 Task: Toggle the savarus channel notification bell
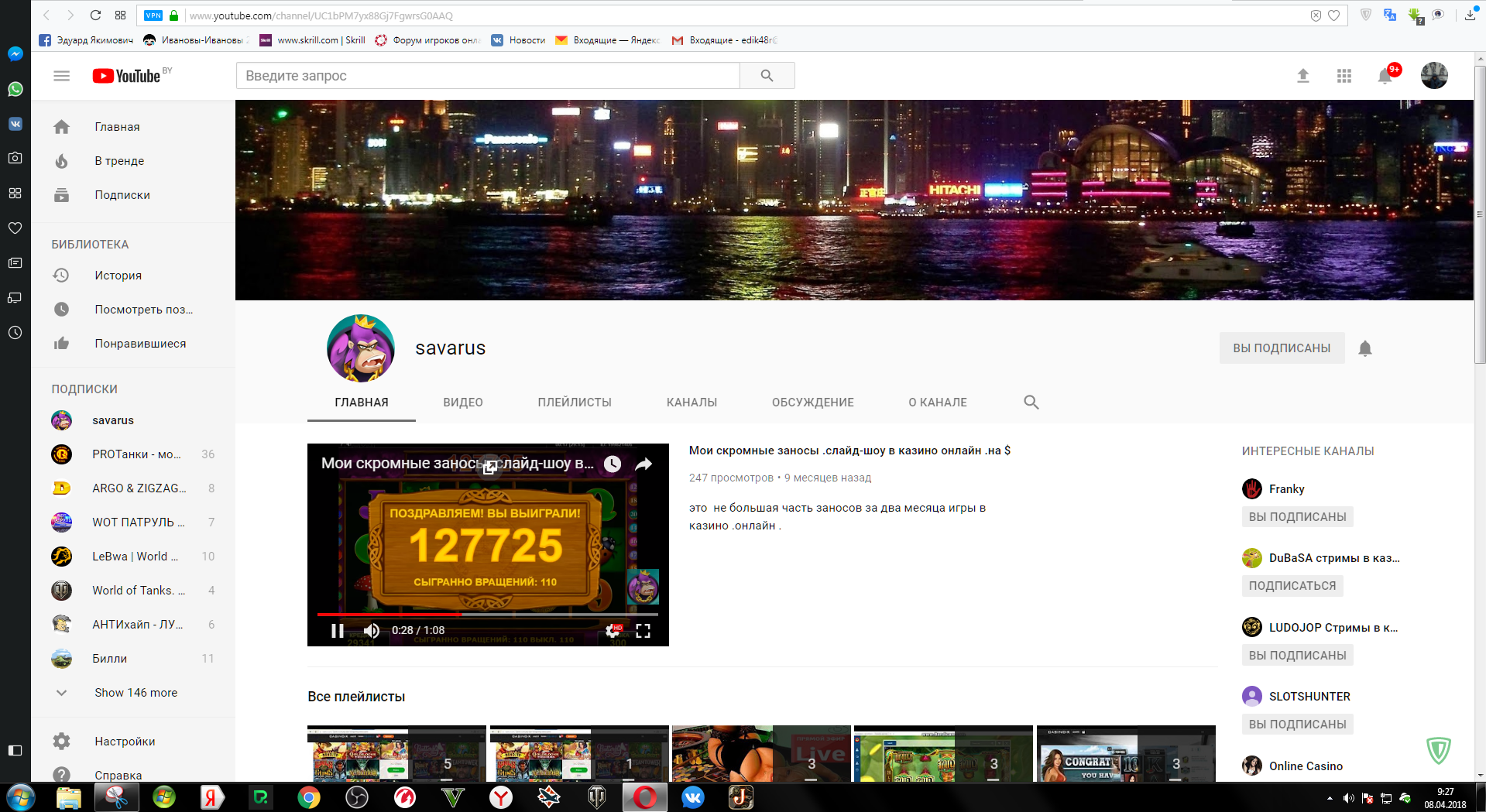1364,348
